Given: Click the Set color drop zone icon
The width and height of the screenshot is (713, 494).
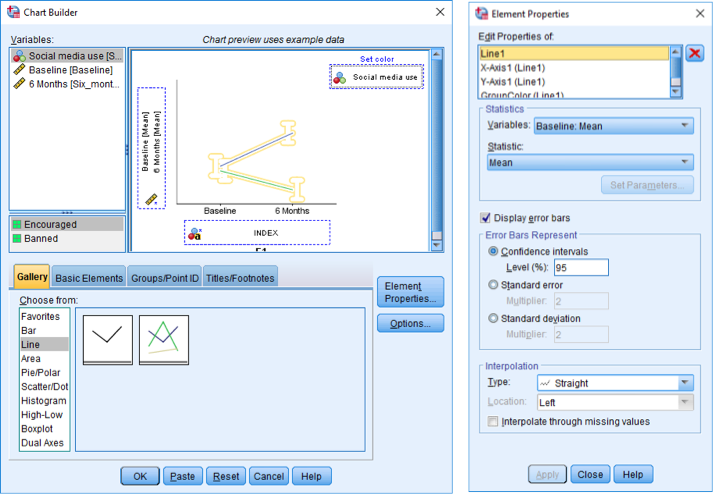Looking at the screenshot, I should 340,77.
